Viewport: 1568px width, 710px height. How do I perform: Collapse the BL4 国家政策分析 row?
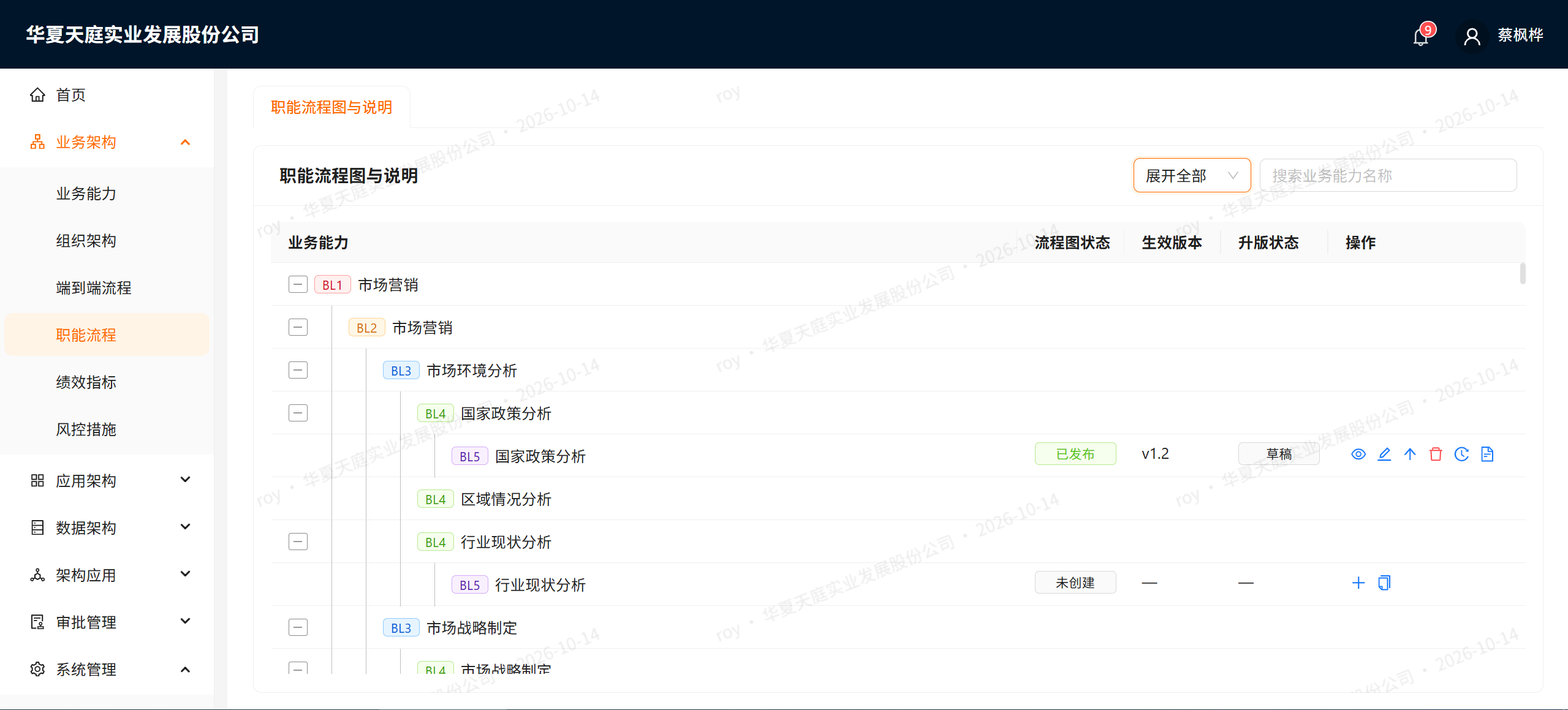click(298, 413)
